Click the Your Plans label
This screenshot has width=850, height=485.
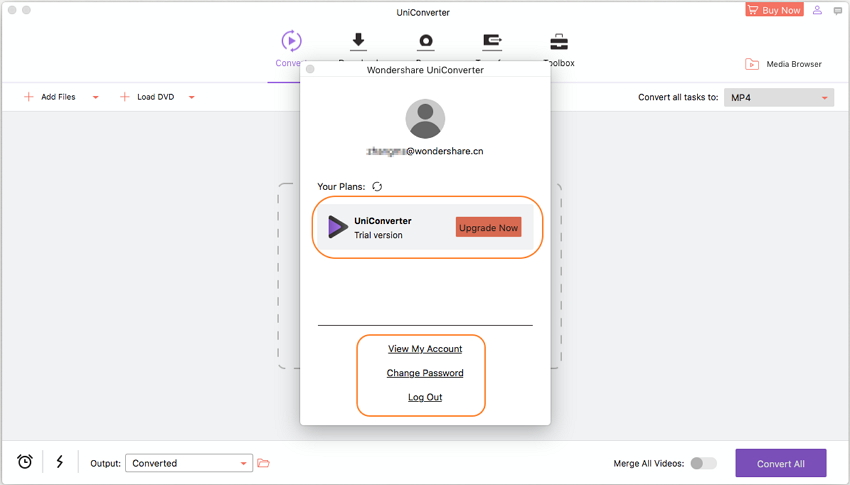[x=341, y=186]
